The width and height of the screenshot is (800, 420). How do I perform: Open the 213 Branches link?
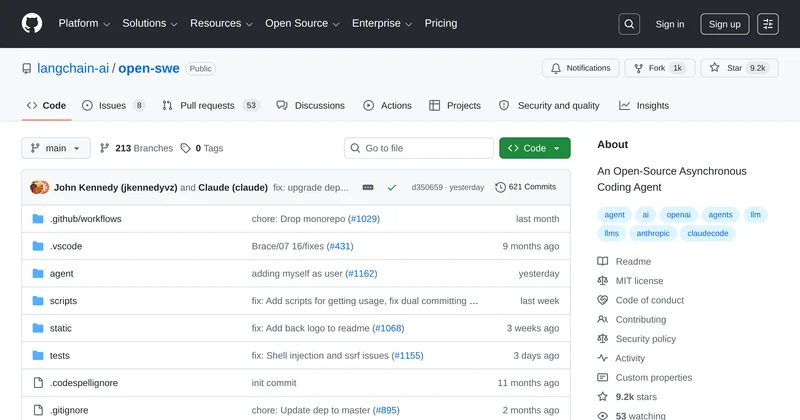pos(136,148)
